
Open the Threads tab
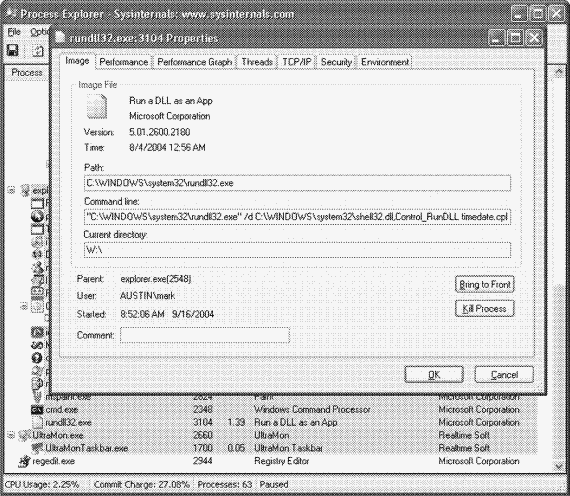pos(257,62)
